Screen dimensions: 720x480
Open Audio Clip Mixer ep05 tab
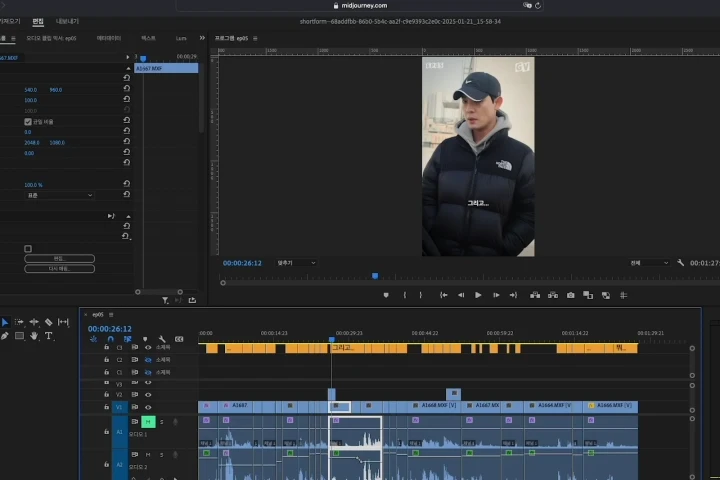51,39
